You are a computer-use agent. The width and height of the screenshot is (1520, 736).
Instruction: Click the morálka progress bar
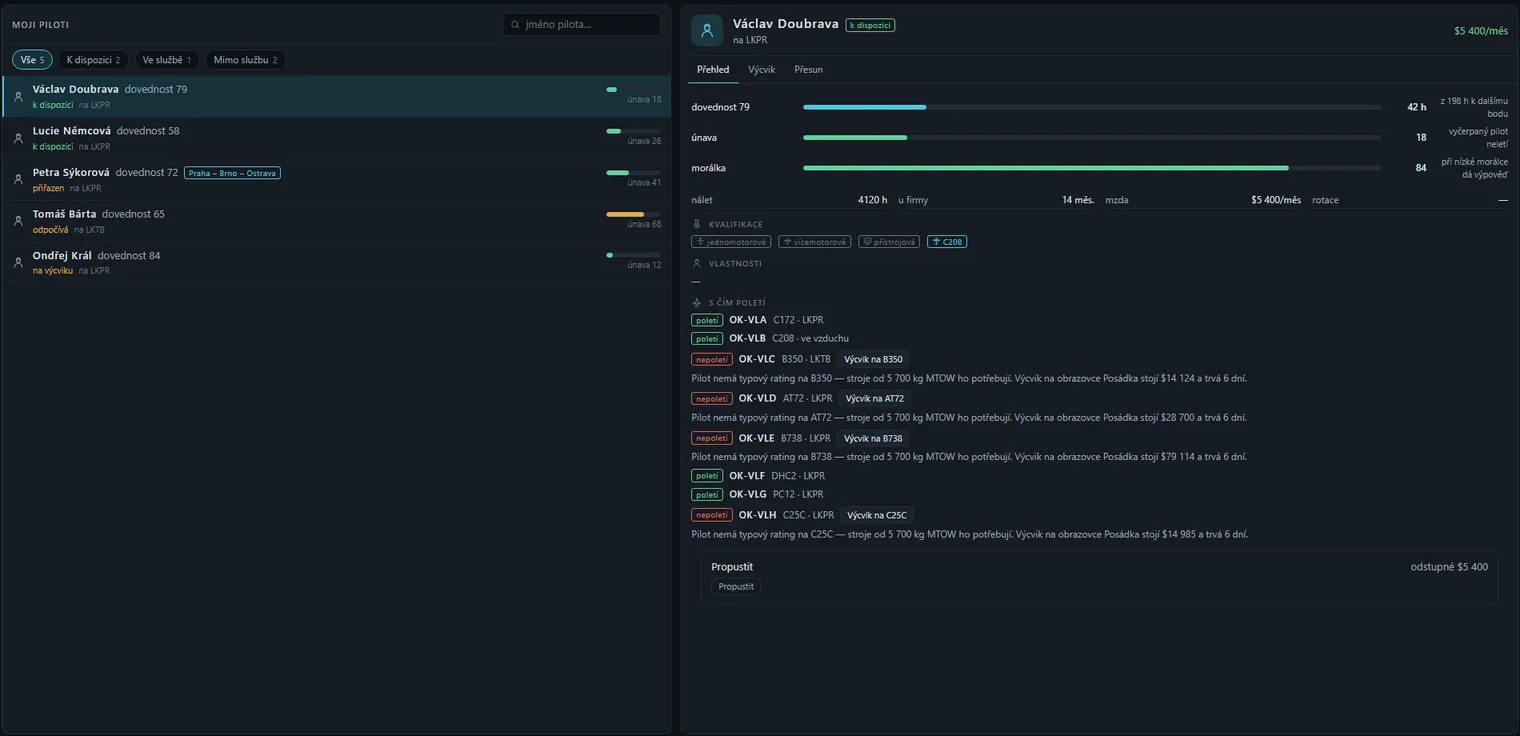[1092, 168]
